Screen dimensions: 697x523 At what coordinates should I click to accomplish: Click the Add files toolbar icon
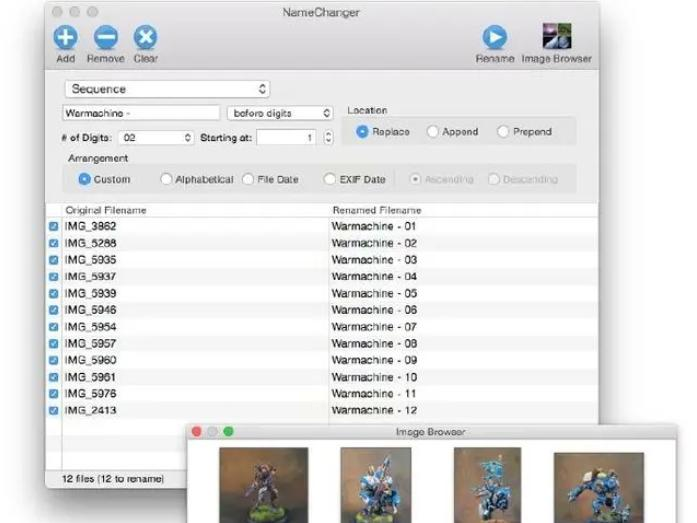66,38
